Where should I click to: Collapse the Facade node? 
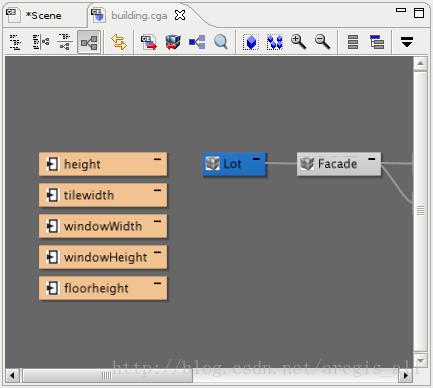click(371, 159)
